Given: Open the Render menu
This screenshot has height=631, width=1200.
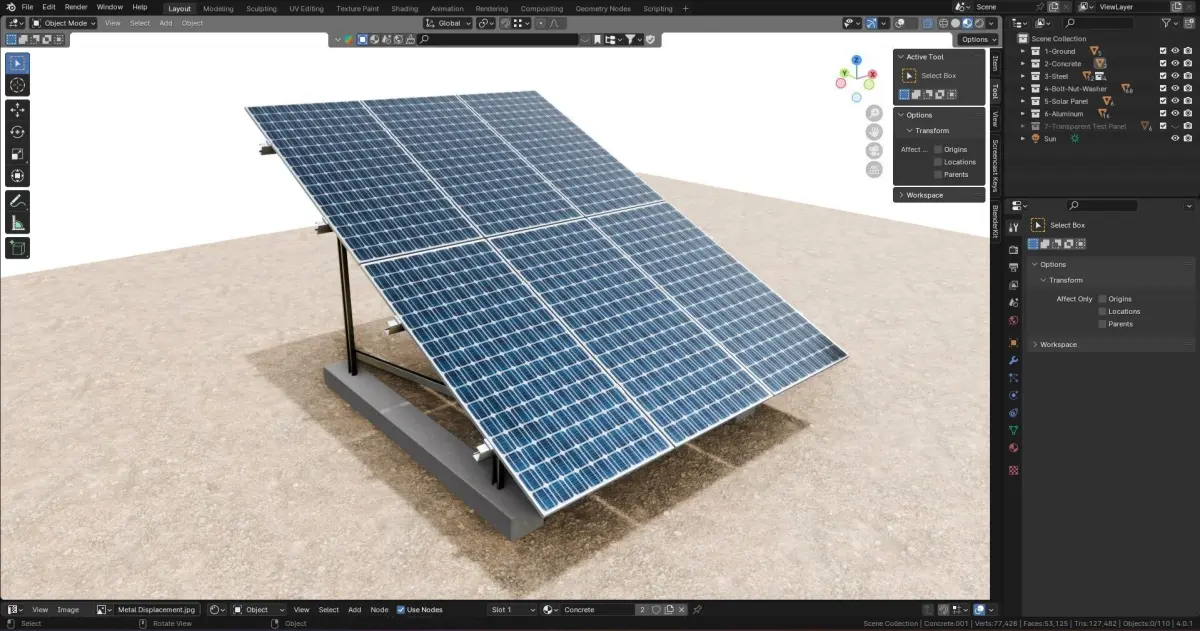Looking at the screenshot, I should click(76, 7).
